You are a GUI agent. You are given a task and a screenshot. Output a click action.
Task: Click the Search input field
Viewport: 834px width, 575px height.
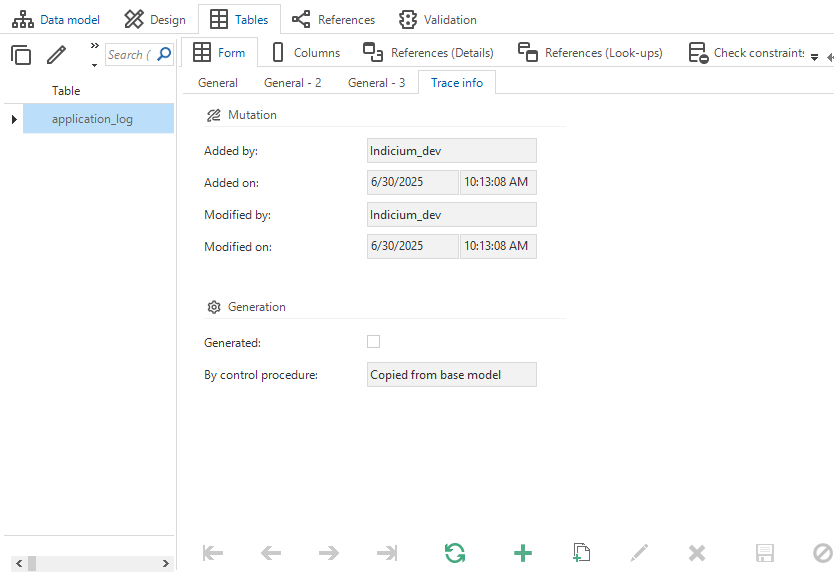[x=130, y=54]
